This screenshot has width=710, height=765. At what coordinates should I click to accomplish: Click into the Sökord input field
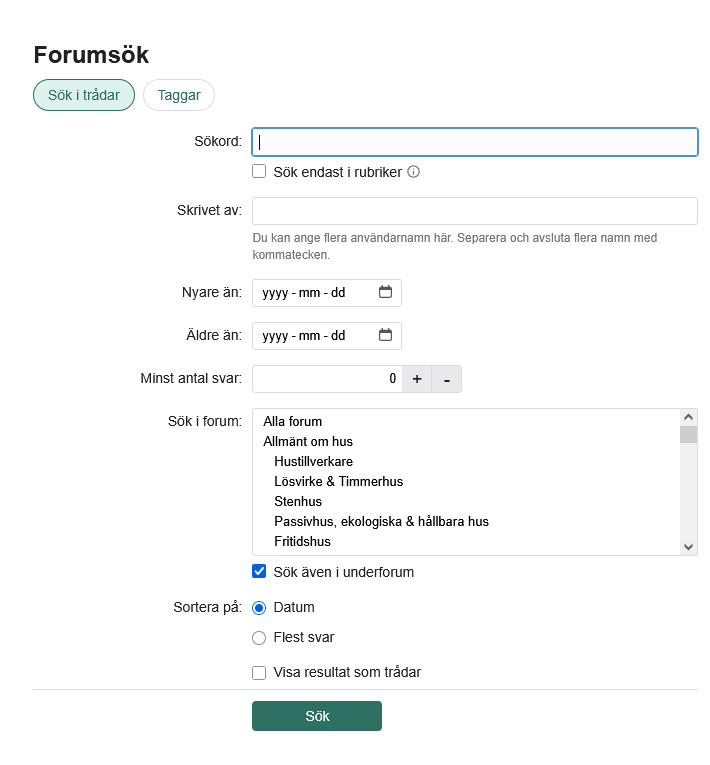(x=474, y=142)
